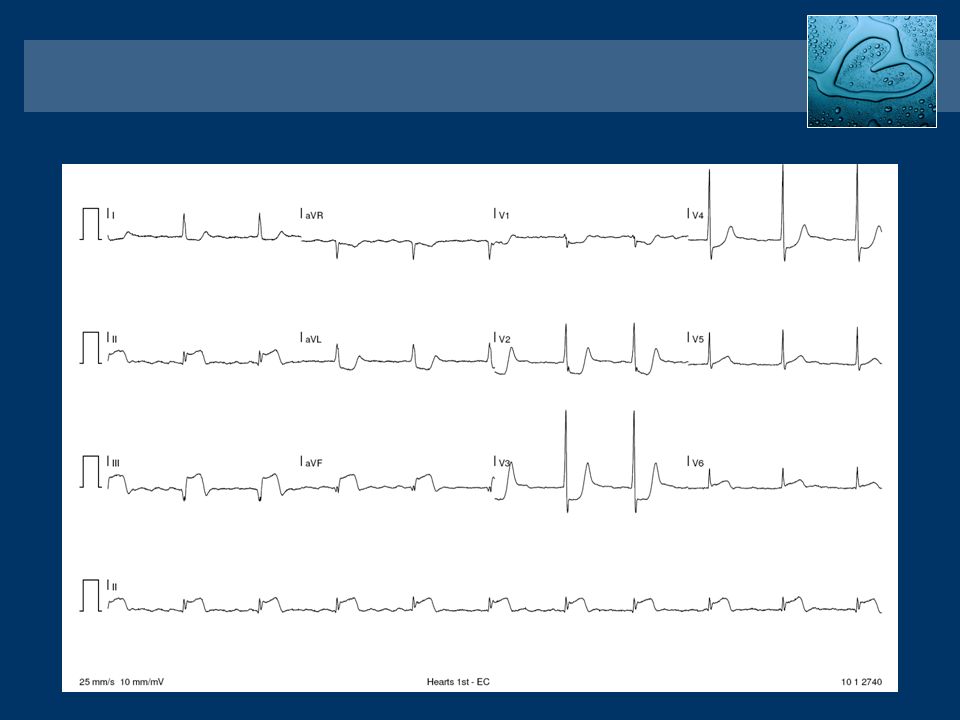Click the aVR lead label

(x=314, y=216)
